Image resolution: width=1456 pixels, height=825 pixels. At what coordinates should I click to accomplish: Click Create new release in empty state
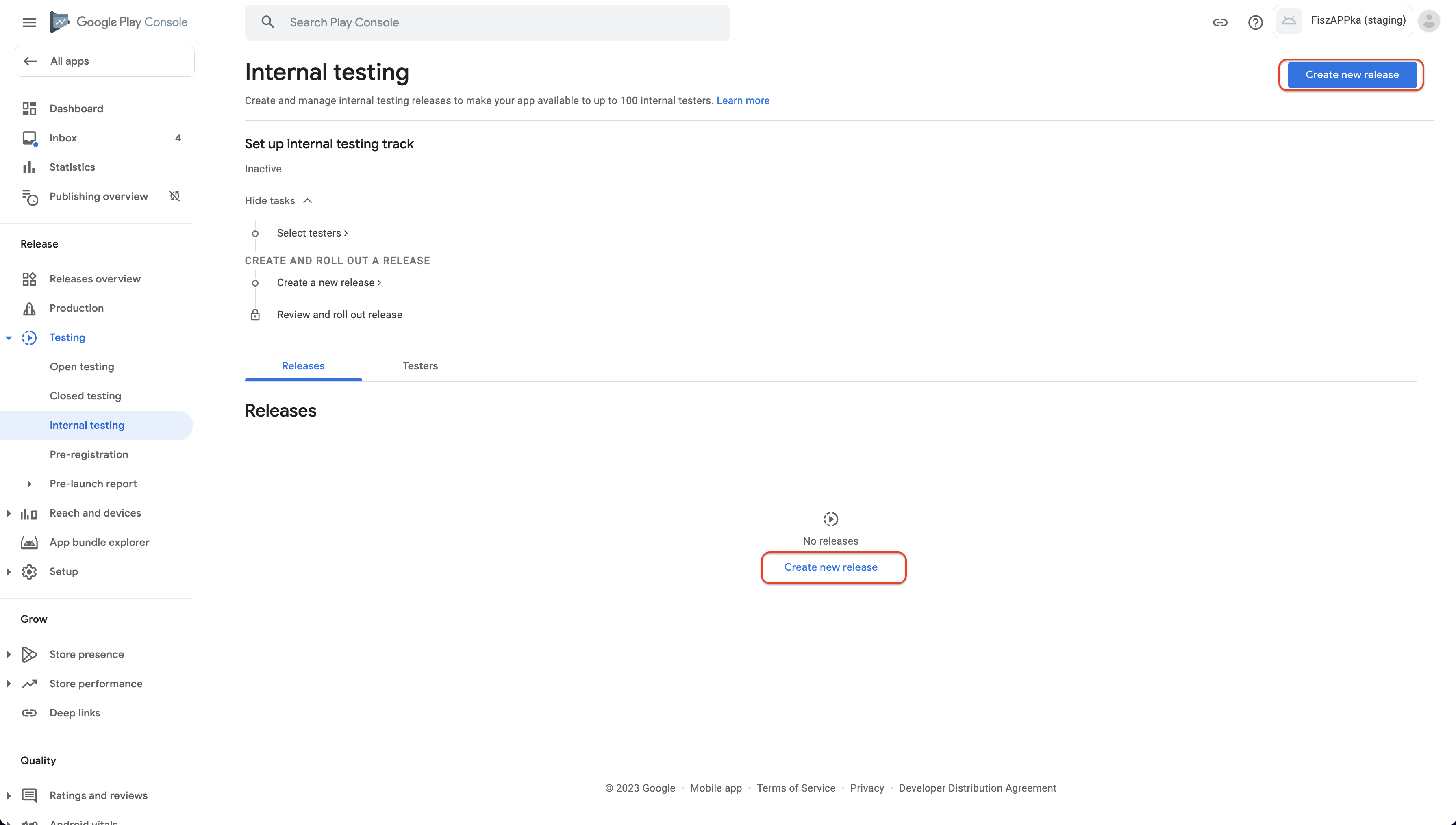pos(831,567)
